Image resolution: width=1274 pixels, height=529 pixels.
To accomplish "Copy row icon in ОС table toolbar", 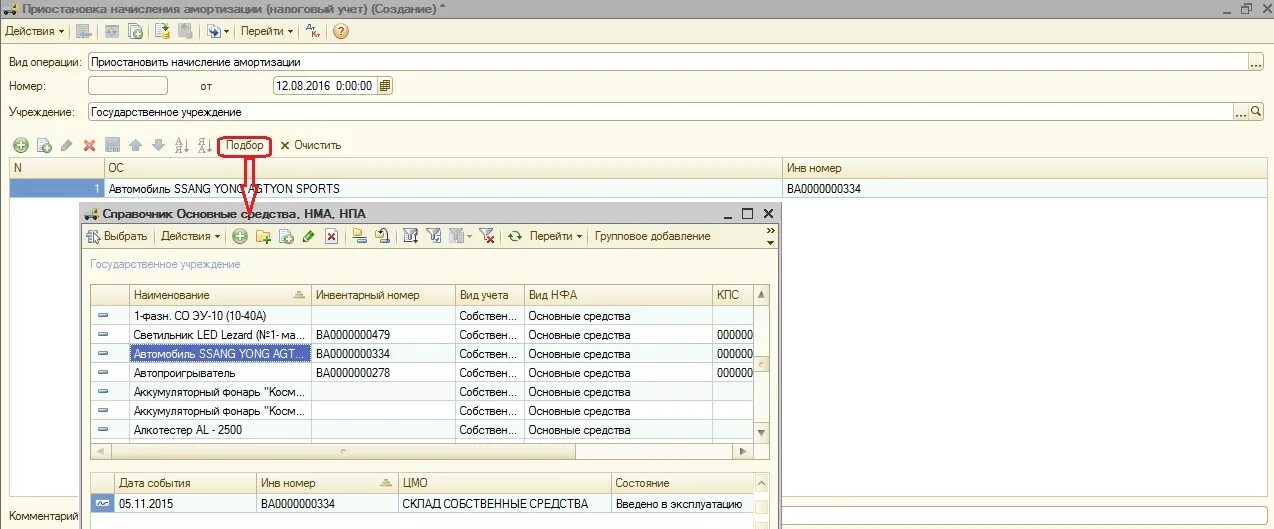I will 44,145.
